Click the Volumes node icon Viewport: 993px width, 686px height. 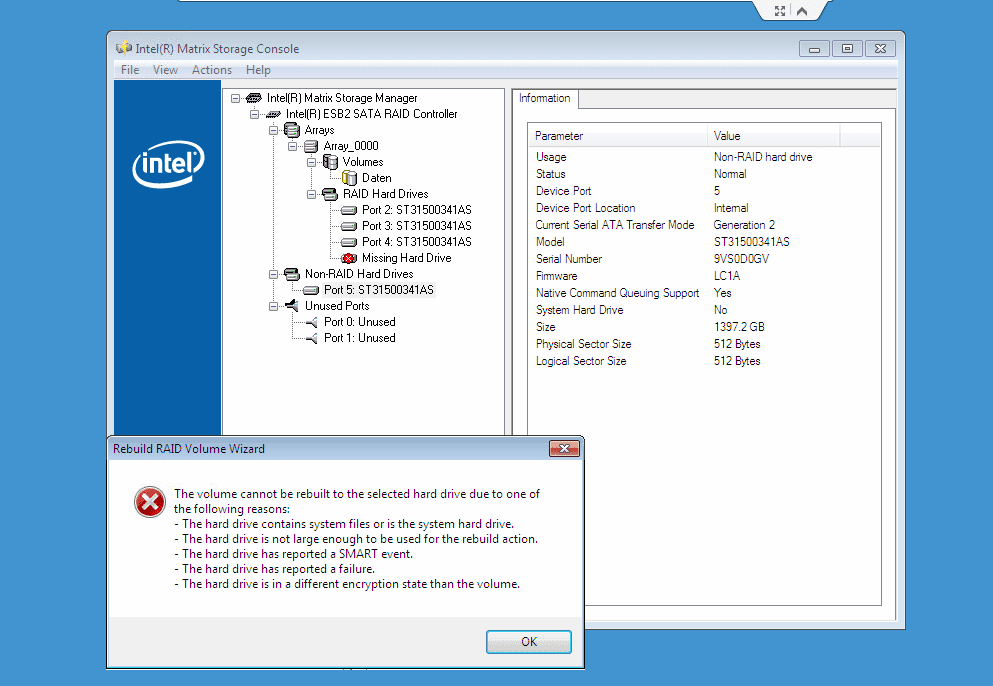[330, 162]
